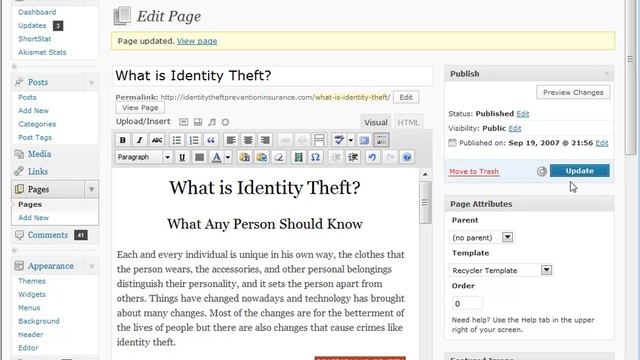The width and height of the screenshot is (640, 360).
Task: Toggle the kitchen sink toolbar row
Action: click(381, 140)
